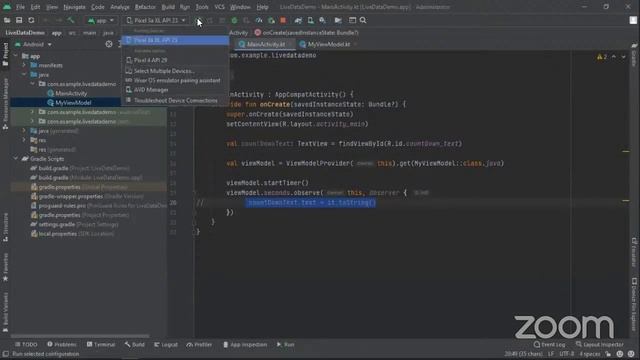Viewport: 640px width, 360px height.
Task: Open the Android project view dropdown
Action: coord(33,44)
